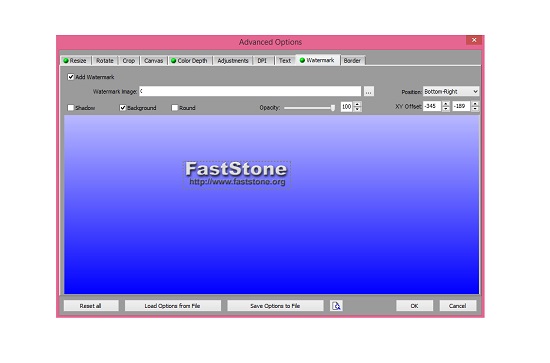Viewport: 550px width, 363px height.
Task: Uncheck the Add Watermark checkbox
Action: [71, 77]
